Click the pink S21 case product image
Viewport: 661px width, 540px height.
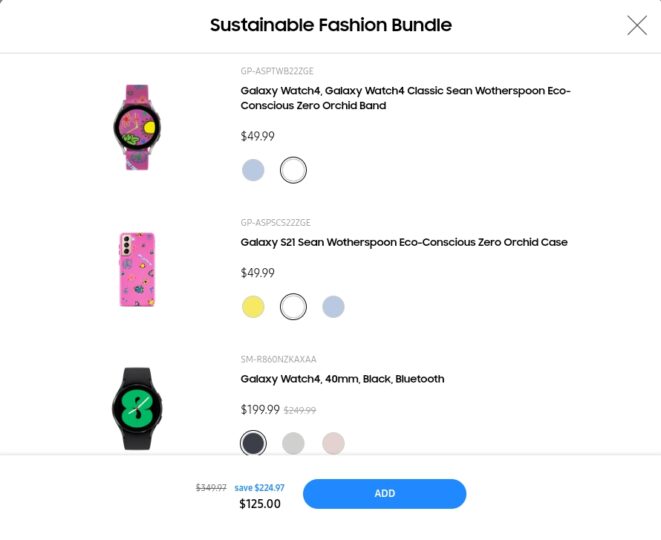pyautogui.click(x=137, y=269)
